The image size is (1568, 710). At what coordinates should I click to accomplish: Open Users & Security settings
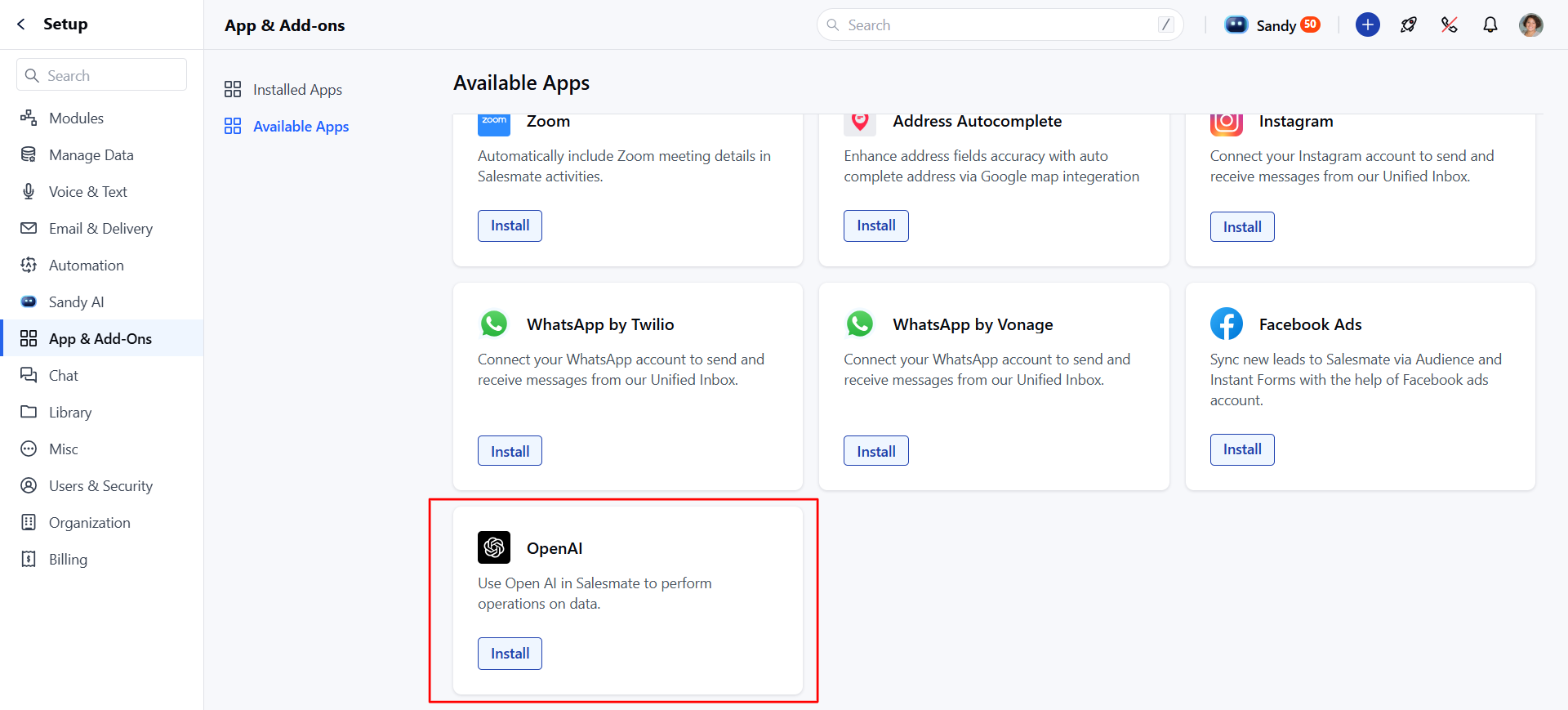tap(101, 485)
